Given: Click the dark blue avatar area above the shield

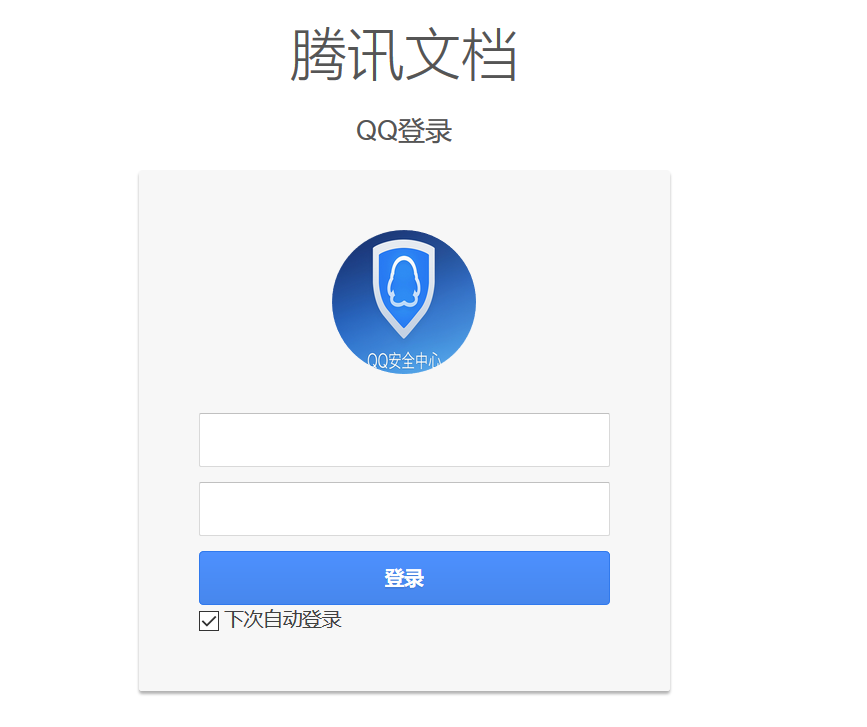Looking at the screenshot, I should 404,234.
